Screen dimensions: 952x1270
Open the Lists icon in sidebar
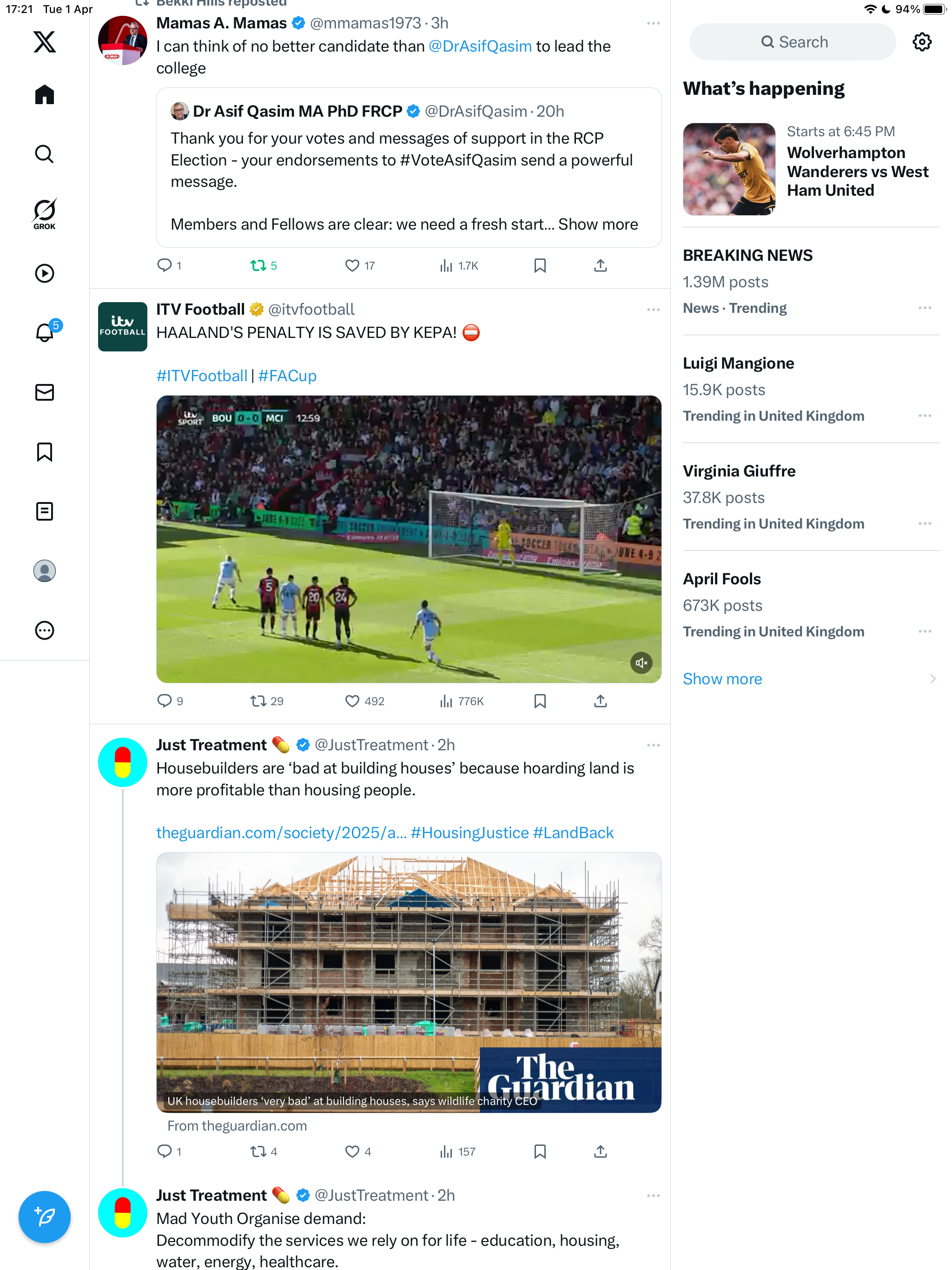coord(44,511)
